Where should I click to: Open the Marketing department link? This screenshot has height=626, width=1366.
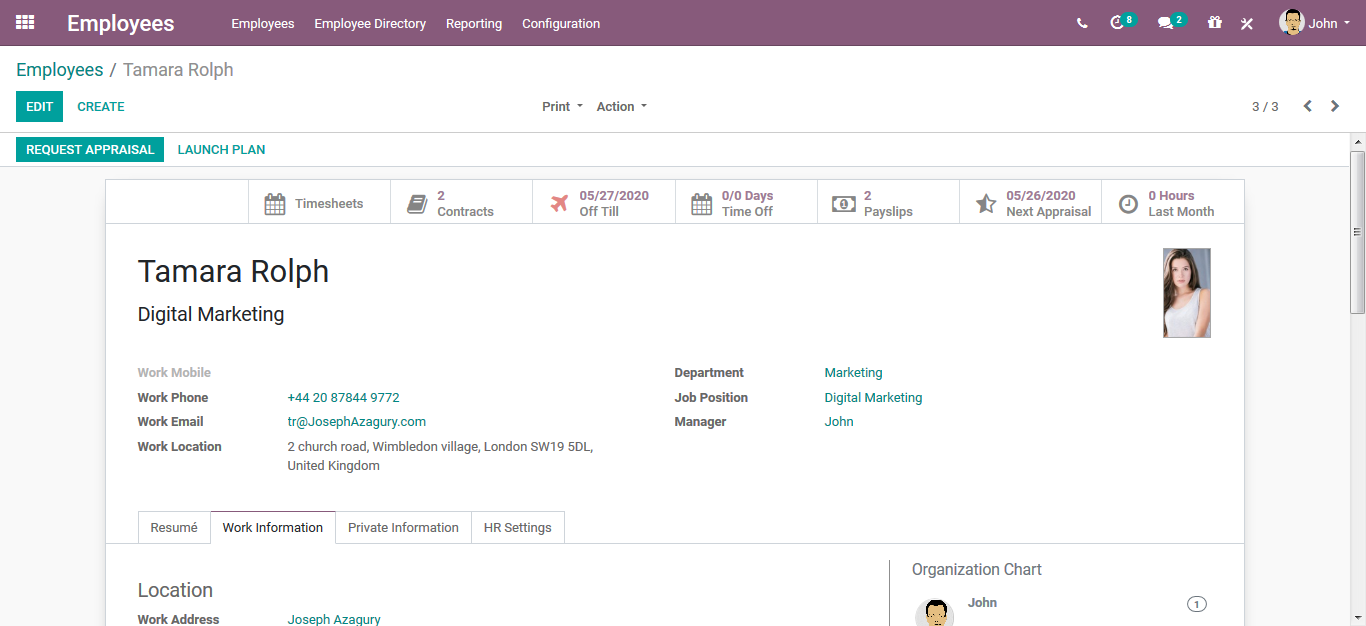pyautogui.click(x=853, y=372)
